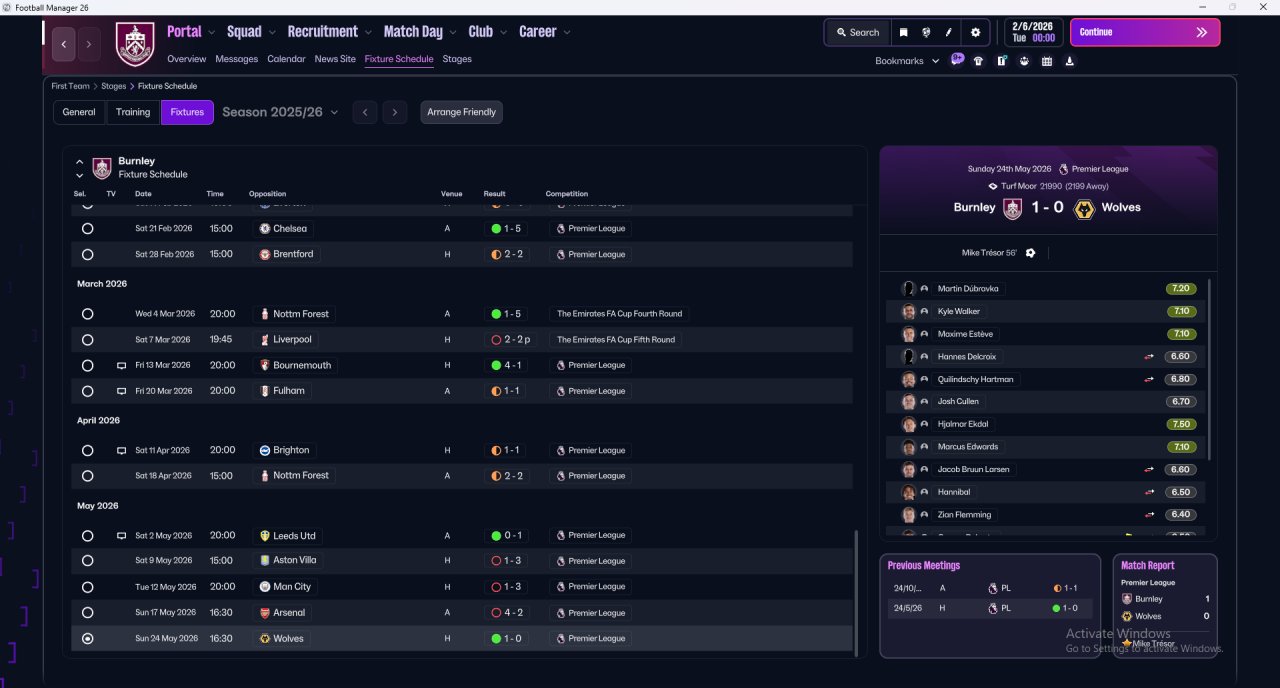Select the Chelsea fixture radio button
This screenshot has height=688, width=1280.
tap(88, 229)
